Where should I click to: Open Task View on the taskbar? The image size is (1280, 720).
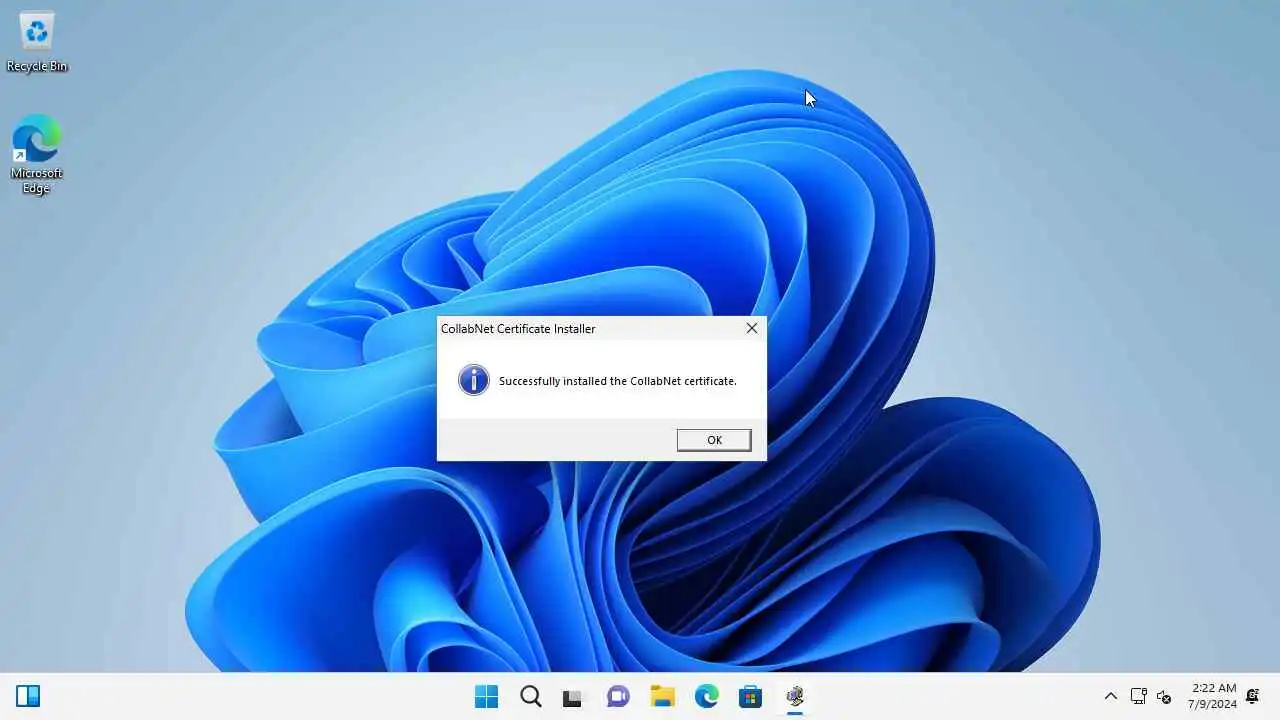tap(573, 696)
